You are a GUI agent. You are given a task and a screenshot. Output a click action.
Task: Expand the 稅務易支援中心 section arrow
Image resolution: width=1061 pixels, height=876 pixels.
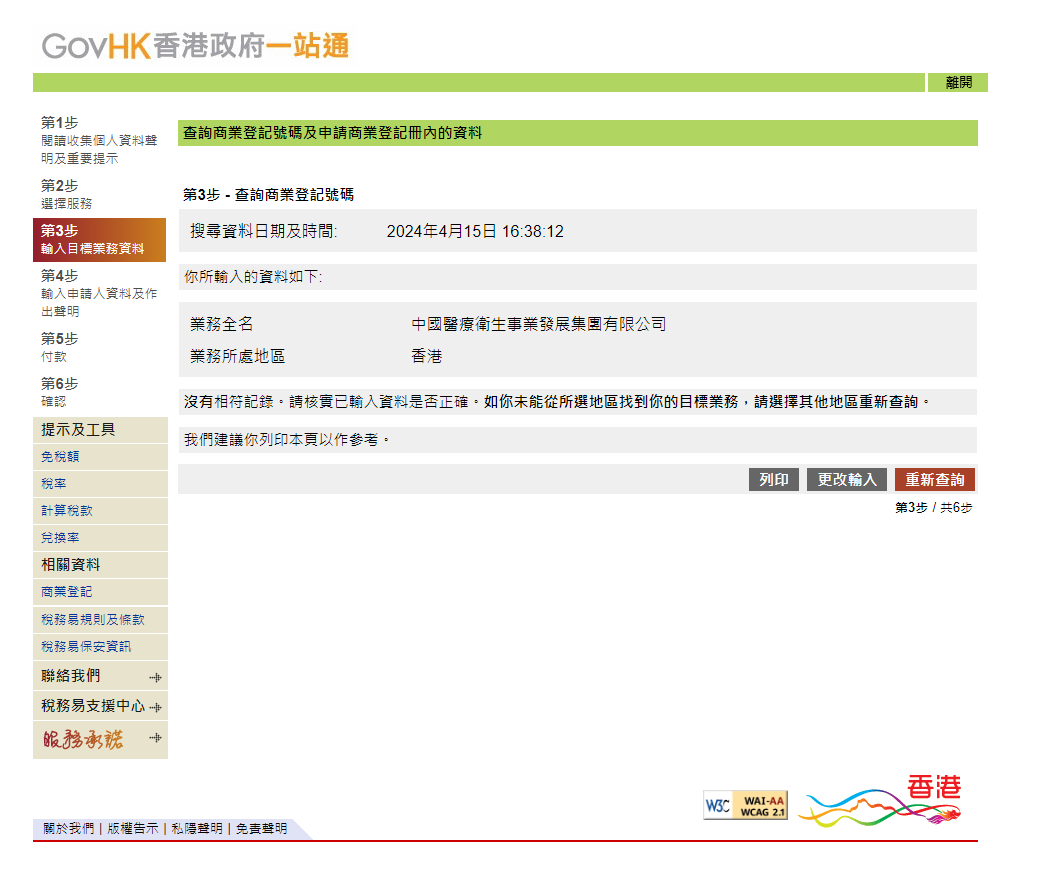click(155, 707)
